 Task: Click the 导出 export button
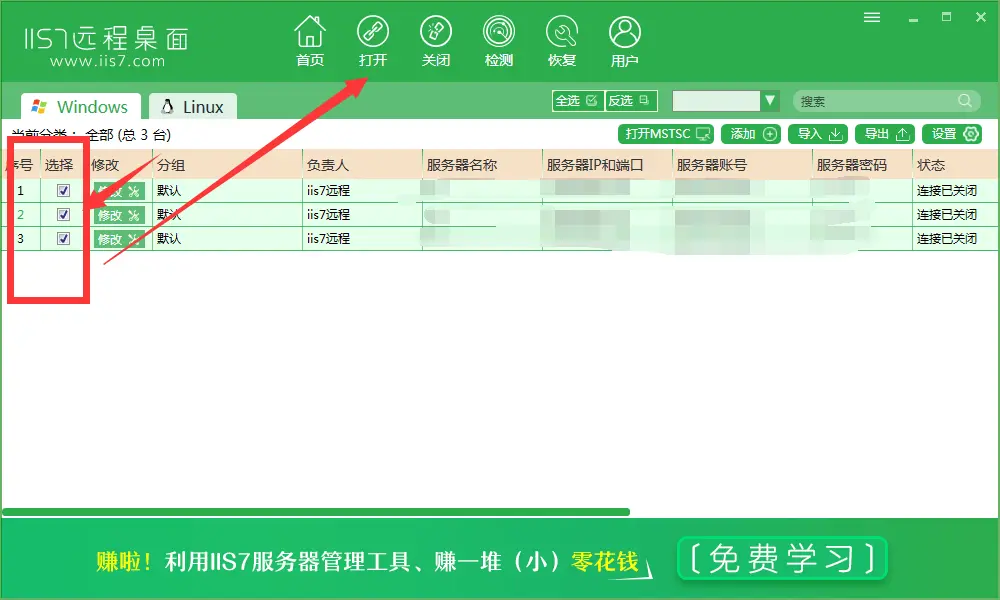(x=885, y=134)
